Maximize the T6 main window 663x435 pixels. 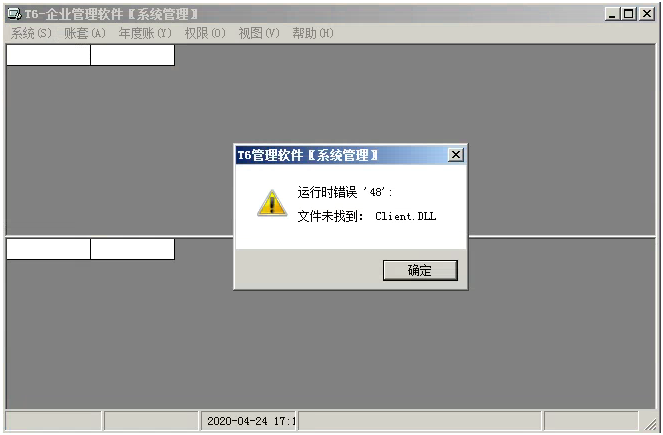[x=629, y=14]
